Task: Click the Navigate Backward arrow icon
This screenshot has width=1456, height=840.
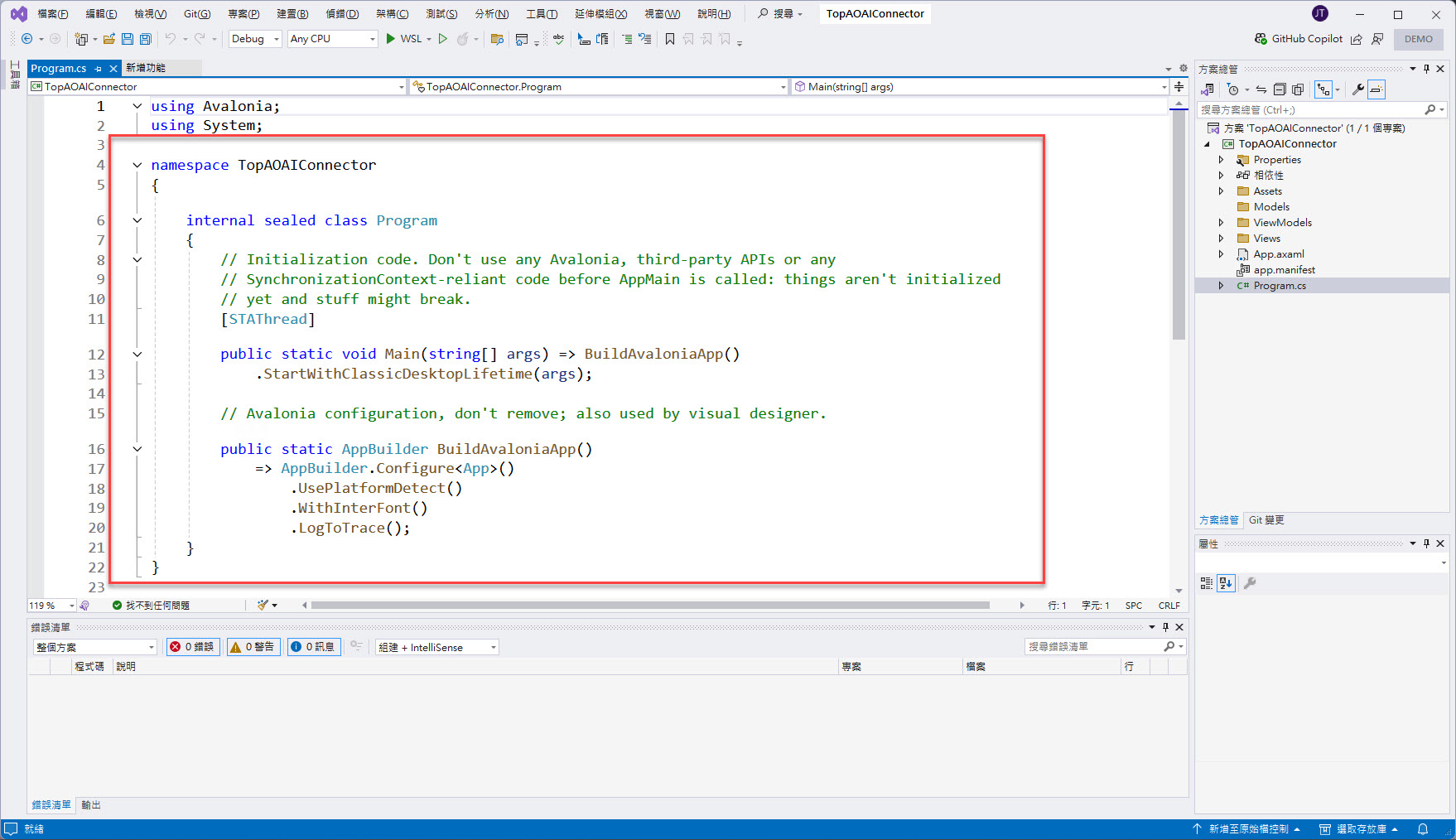Action: click(27, 39)
